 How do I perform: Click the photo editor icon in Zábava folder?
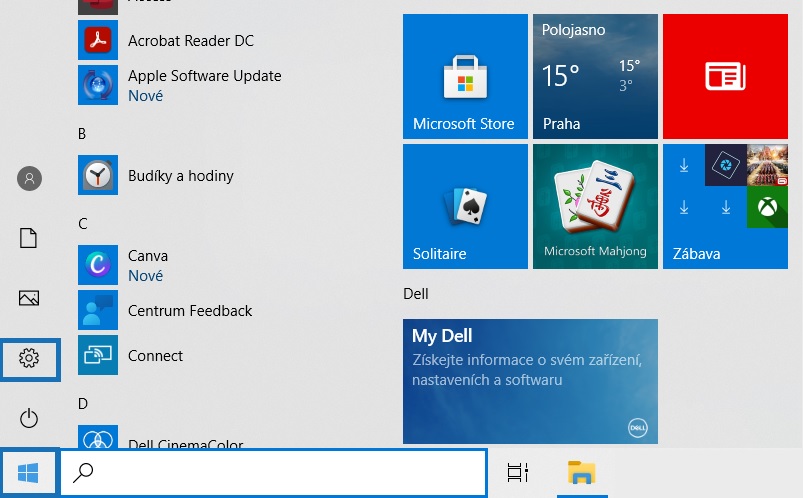point(726,165)
